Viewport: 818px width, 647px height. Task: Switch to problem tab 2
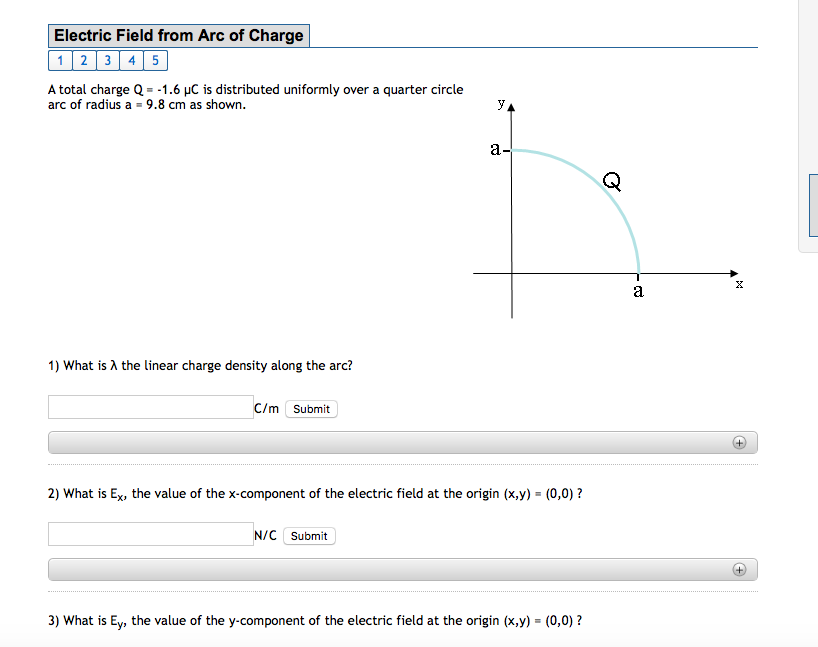tap(84, 60)
